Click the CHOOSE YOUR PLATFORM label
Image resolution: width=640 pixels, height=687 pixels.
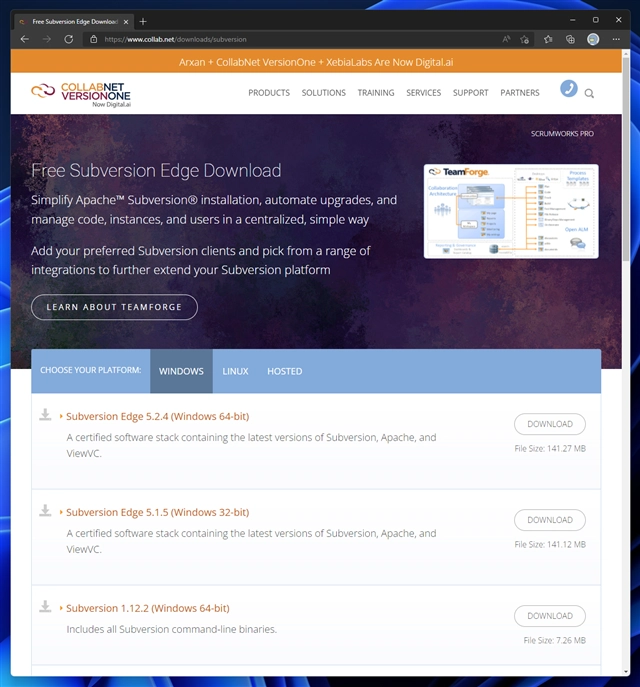(x=91, y=370)
